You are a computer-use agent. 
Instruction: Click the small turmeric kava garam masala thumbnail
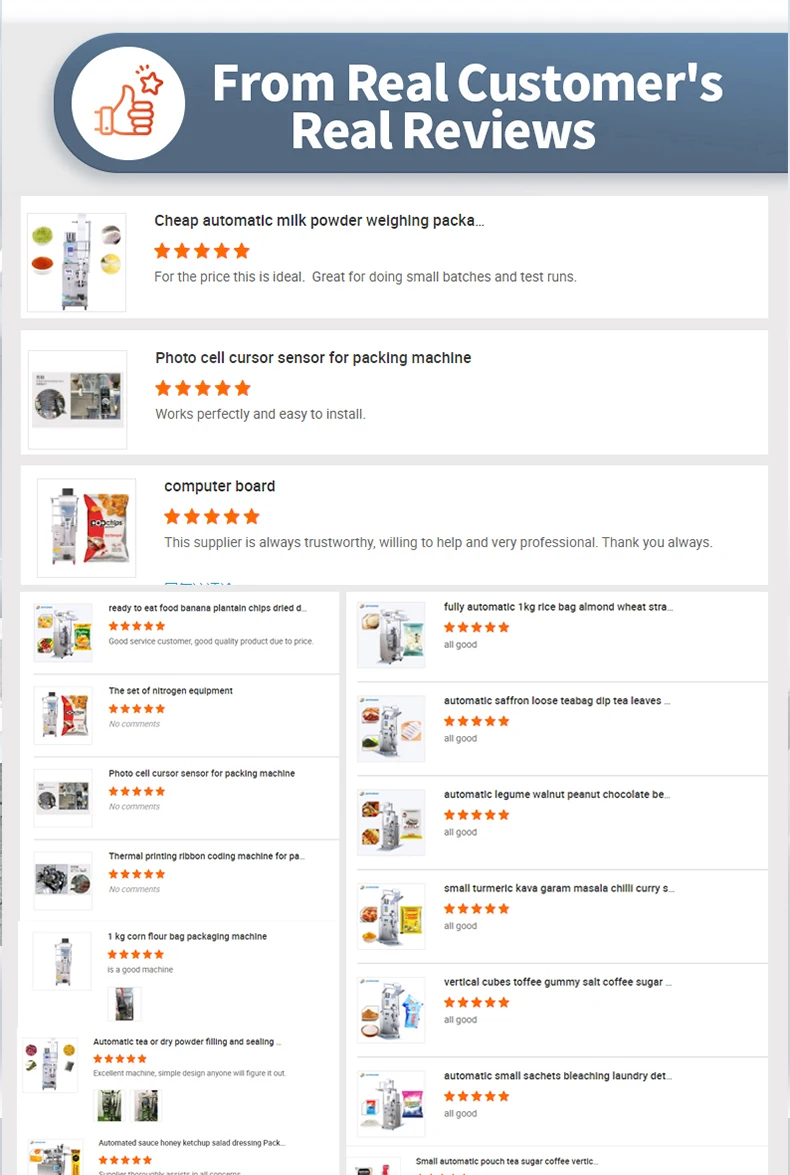tap(391, 915)
